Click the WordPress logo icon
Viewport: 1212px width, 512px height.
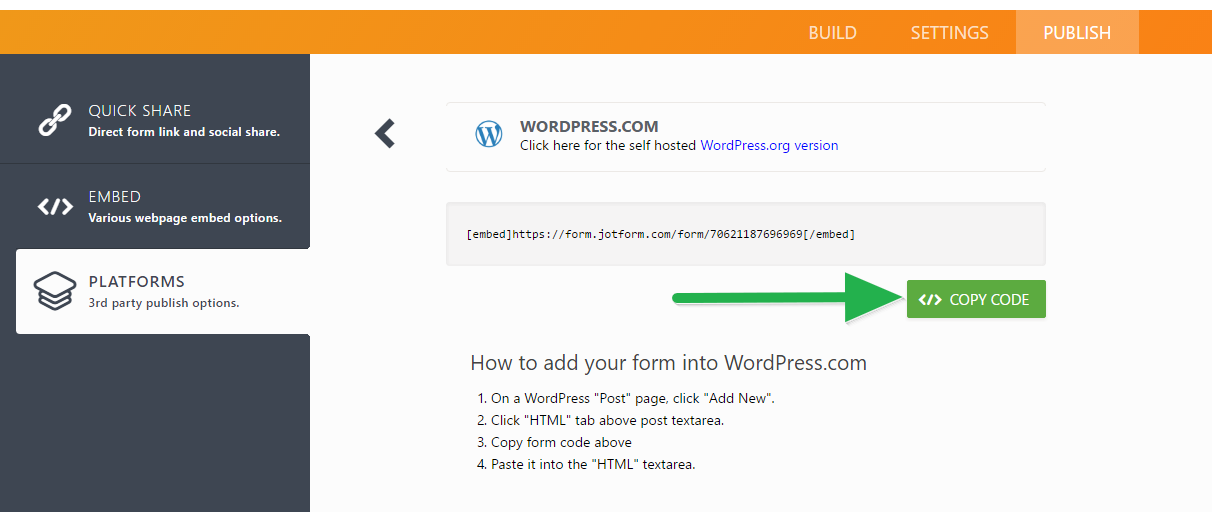click(x=489, y=135)
